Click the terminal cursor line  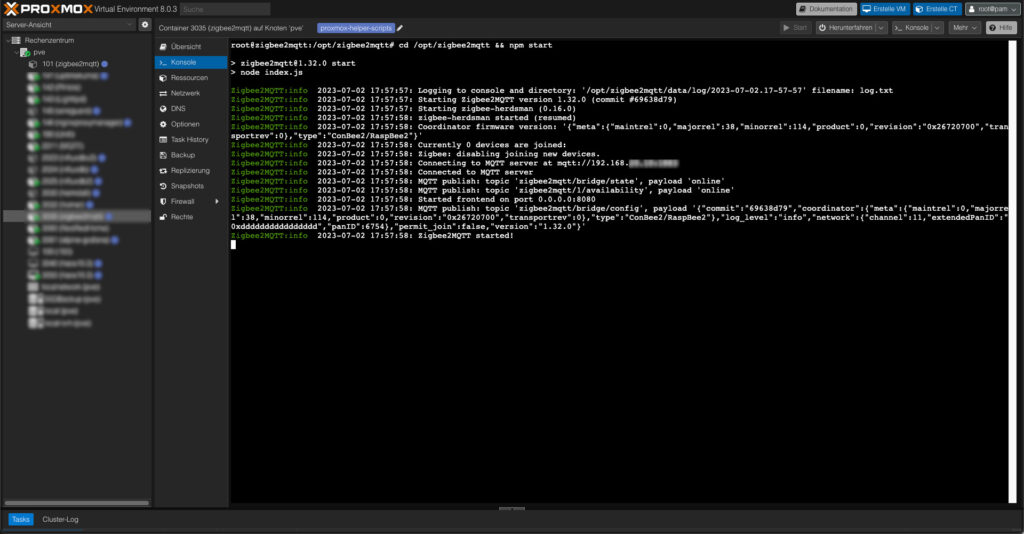click(x=233, y=245)
